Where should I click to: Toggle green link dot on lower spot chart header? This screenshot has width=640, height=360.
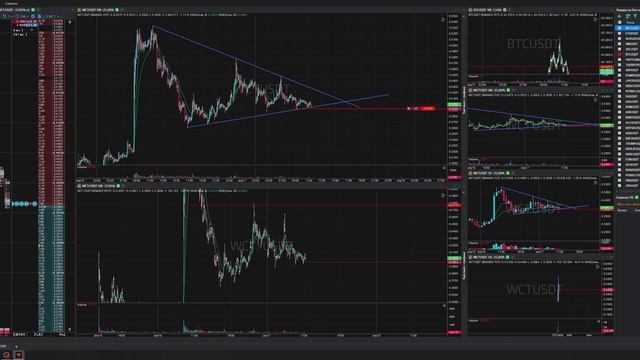pos(118,186)
